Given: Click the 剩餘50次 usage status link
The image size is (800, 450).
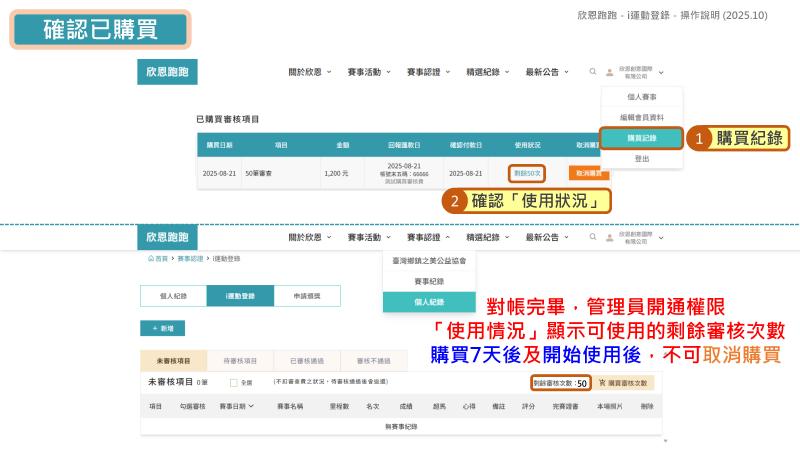Looking at the screenshot, I should 527,173.
